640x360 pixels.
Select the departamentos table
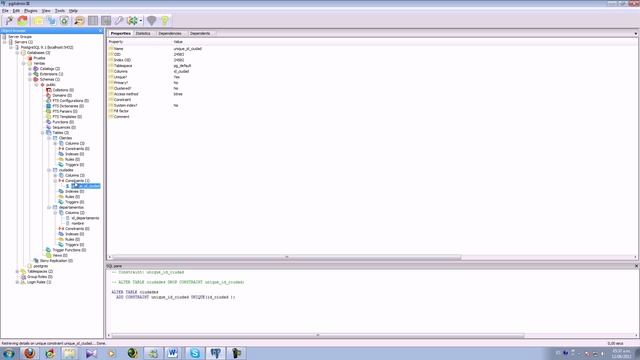pyautogui.click(x=71, y=207)
